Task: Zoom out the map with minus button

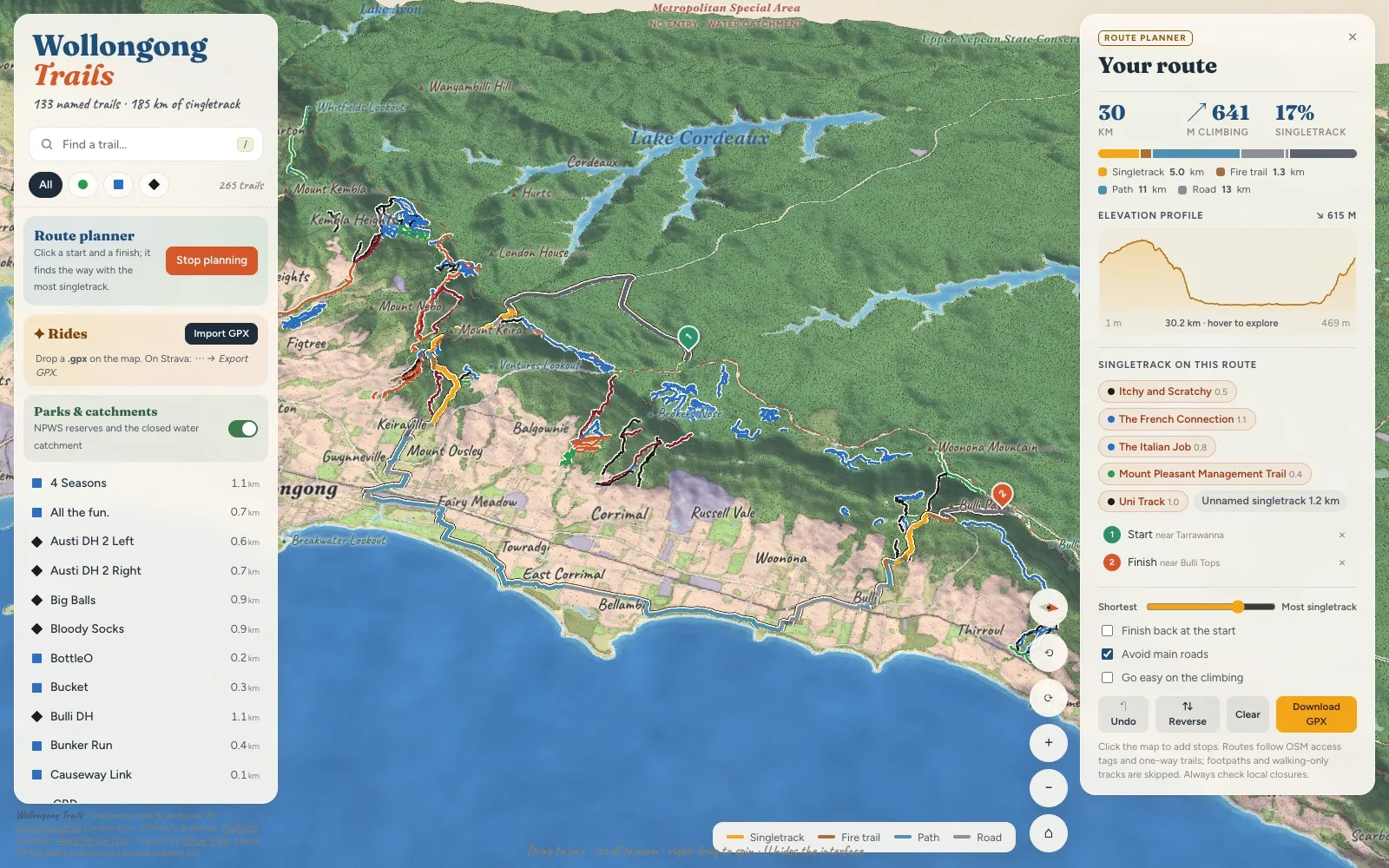Action: (1049, 788)
